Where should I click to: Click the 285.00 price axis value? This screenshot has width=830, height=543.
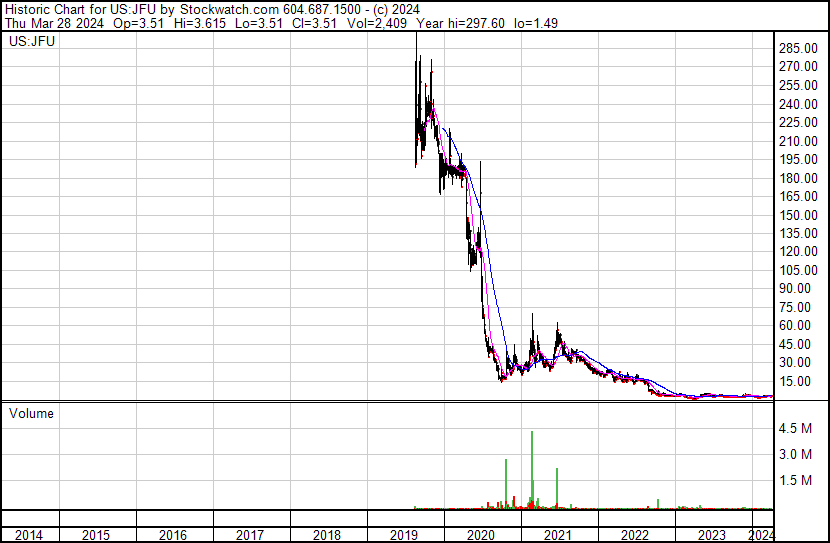pyautogui.click(x=798, y=48)
